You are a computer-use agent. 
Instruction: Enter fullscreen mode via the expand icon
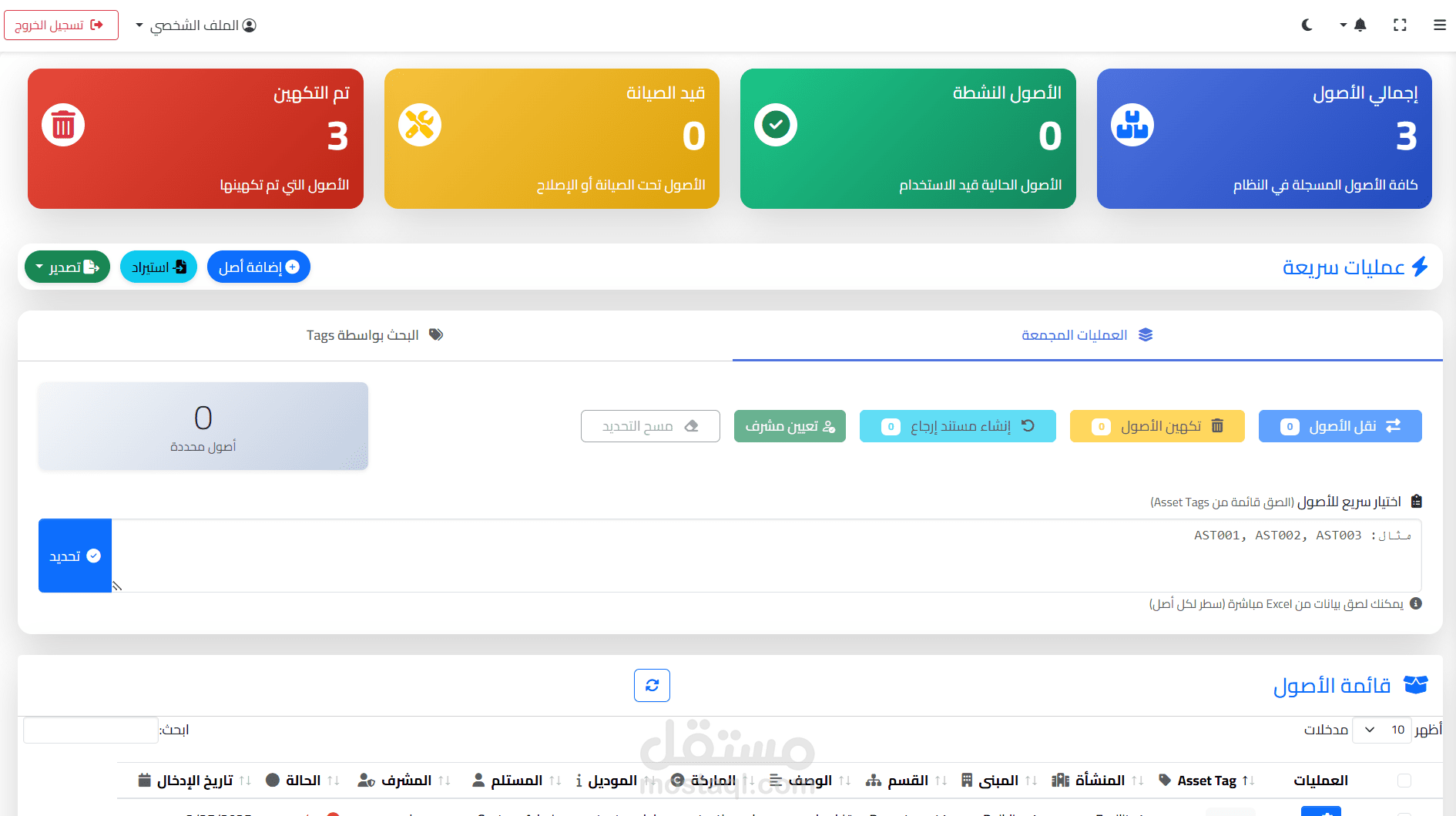(x=1400, y=25)
